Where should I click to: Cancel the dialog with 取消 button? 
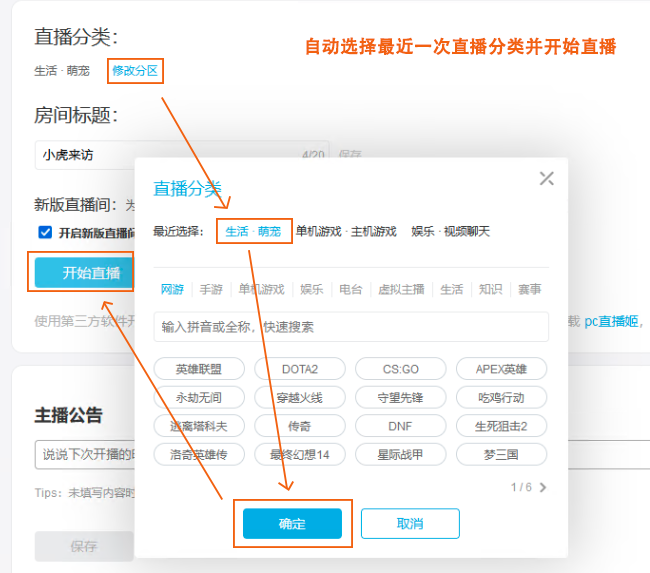(410, 524)
